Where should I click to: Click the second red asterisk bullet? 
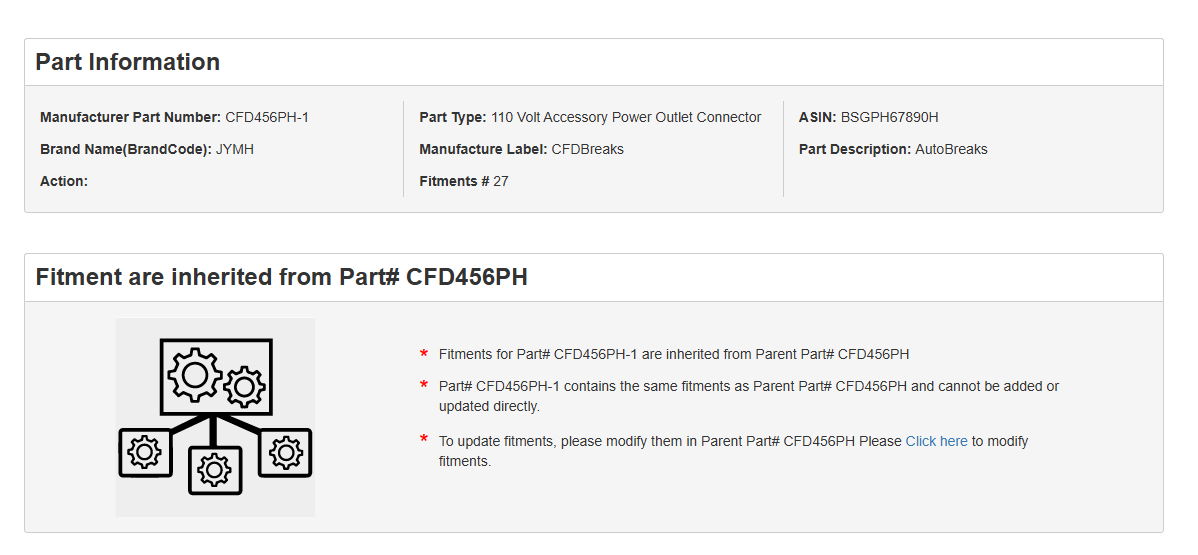point(424,386)
